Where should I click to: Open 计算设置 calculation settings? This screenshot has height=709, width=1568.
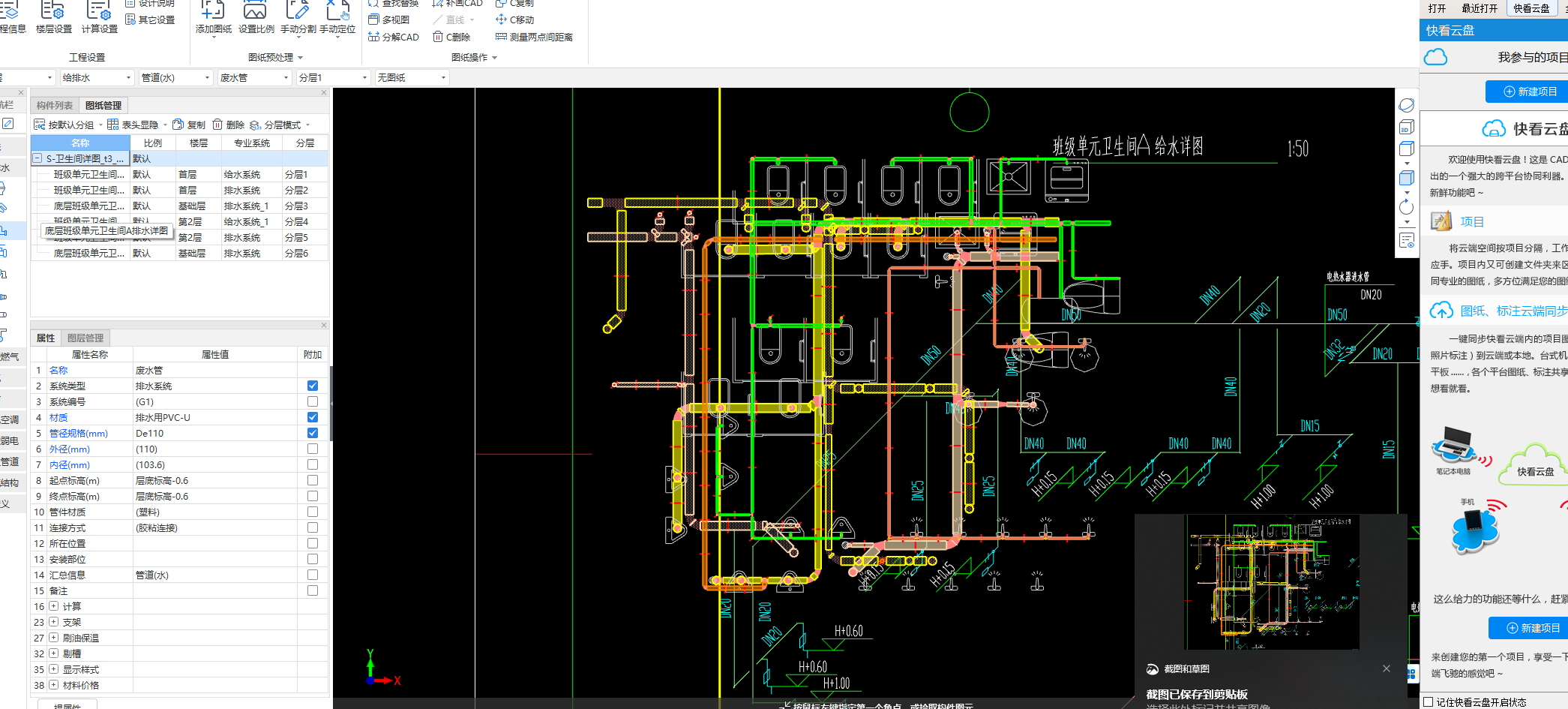pyautogui.click(x=99, y=18)
